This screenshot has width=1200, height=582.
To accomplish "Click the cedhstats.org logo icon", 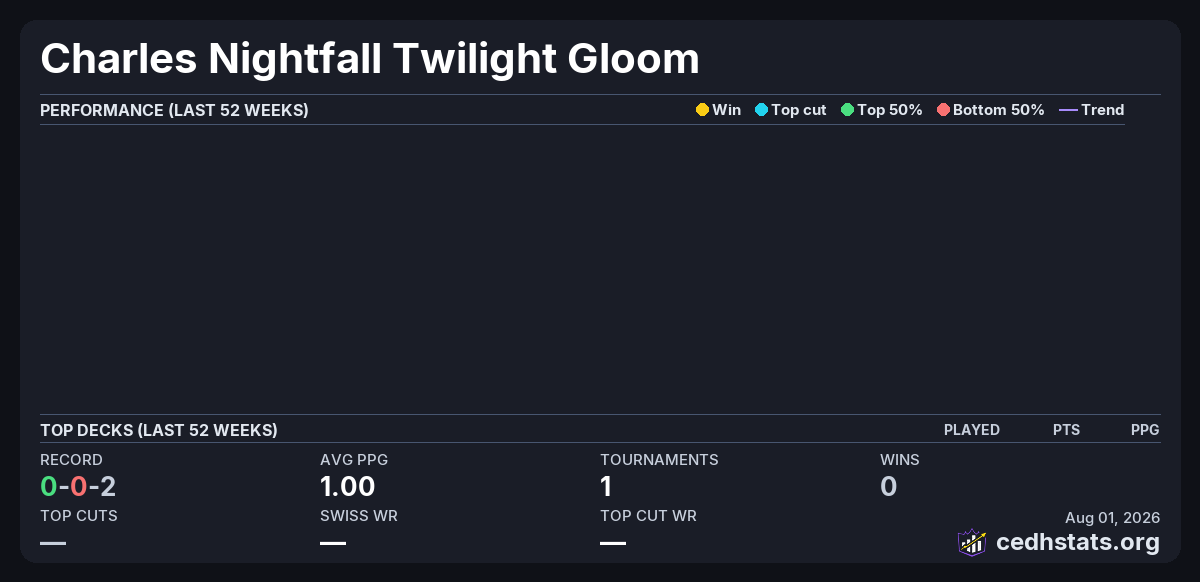I will coord(972,542).
